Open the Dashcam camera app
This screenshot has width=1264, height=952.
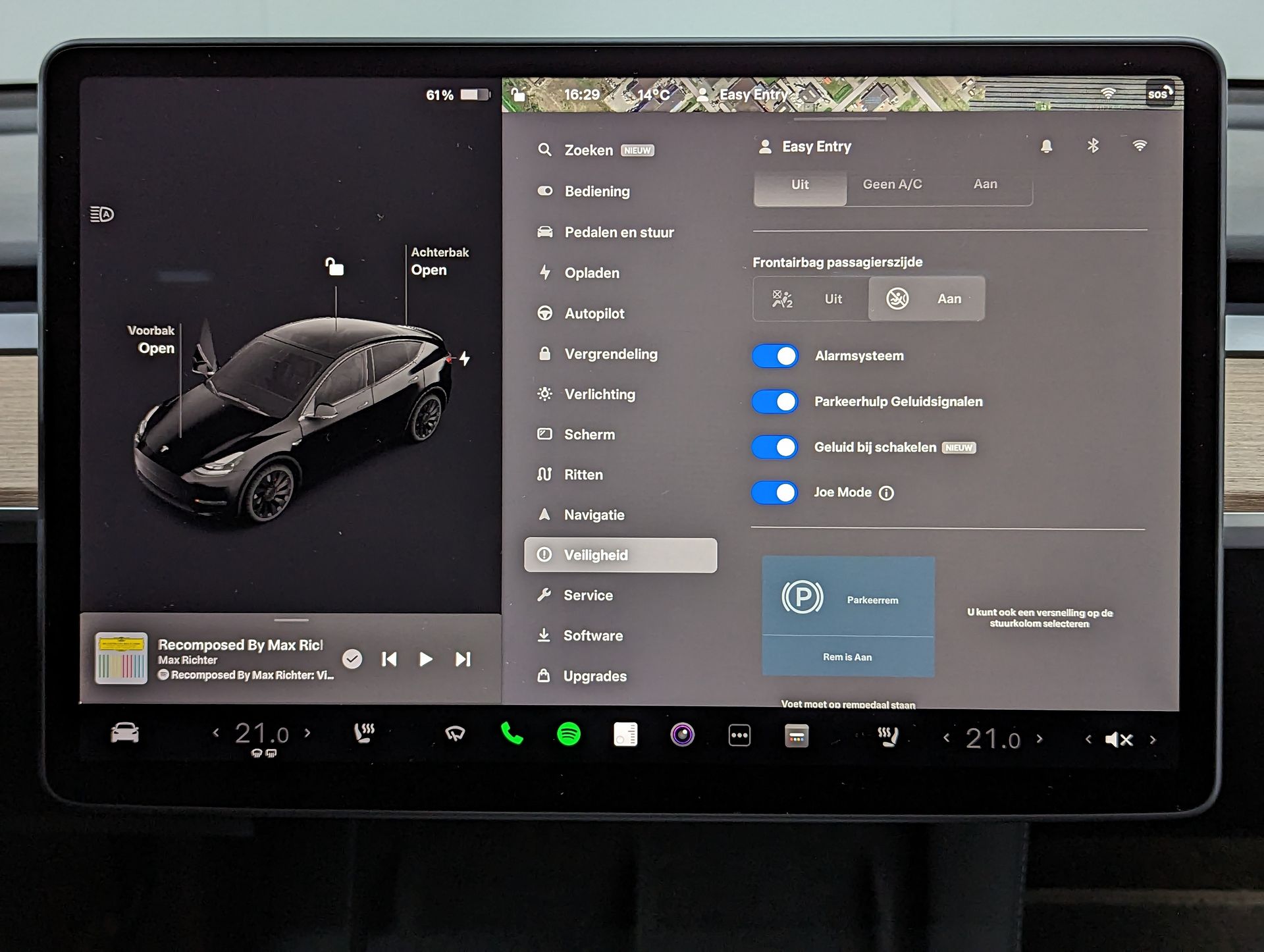[x=682, y=735]
